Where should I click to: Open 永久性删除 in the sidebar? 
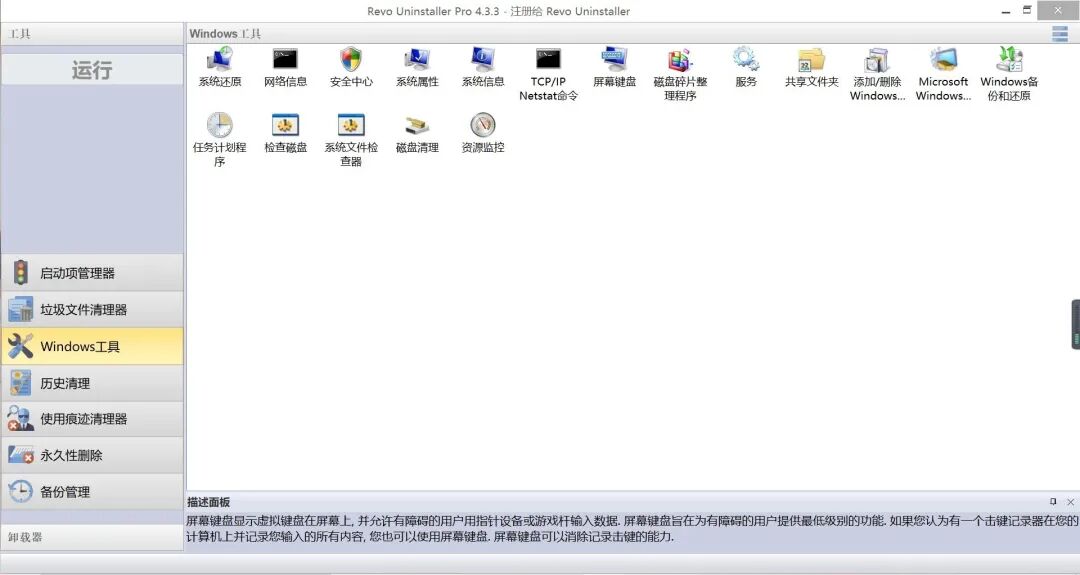pos(92,455)
